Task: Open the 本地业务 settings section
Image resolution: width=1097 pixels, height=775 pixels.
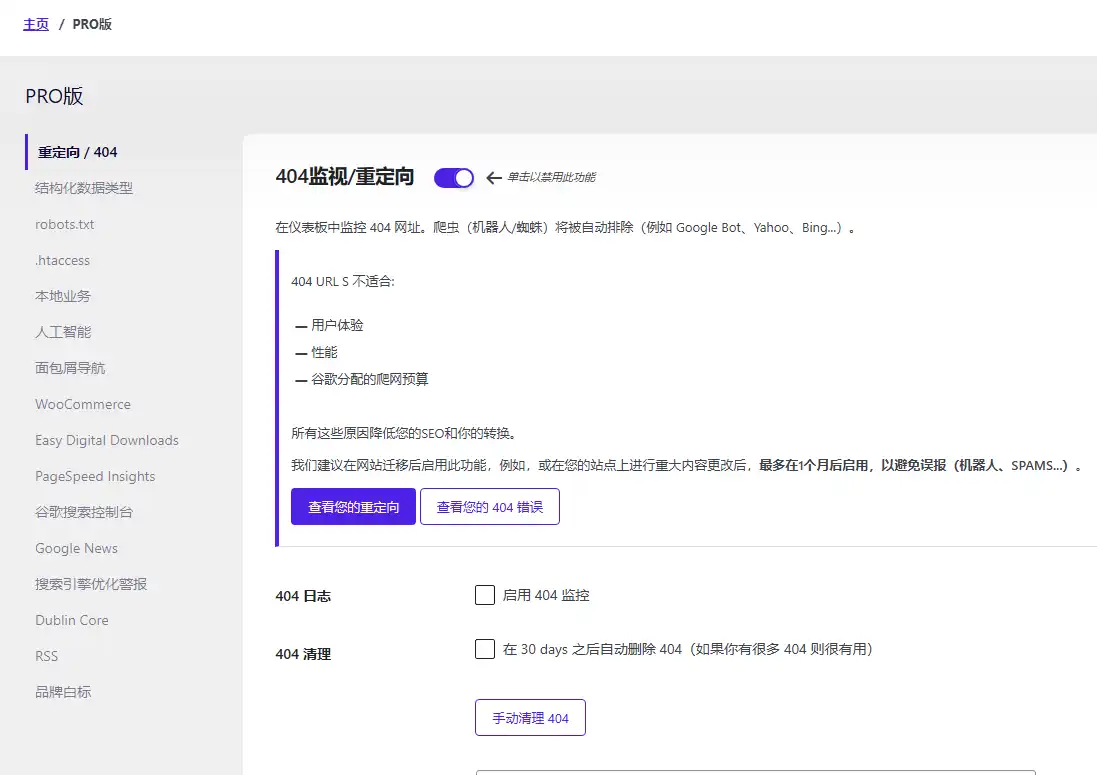Action: pos(62,296)
